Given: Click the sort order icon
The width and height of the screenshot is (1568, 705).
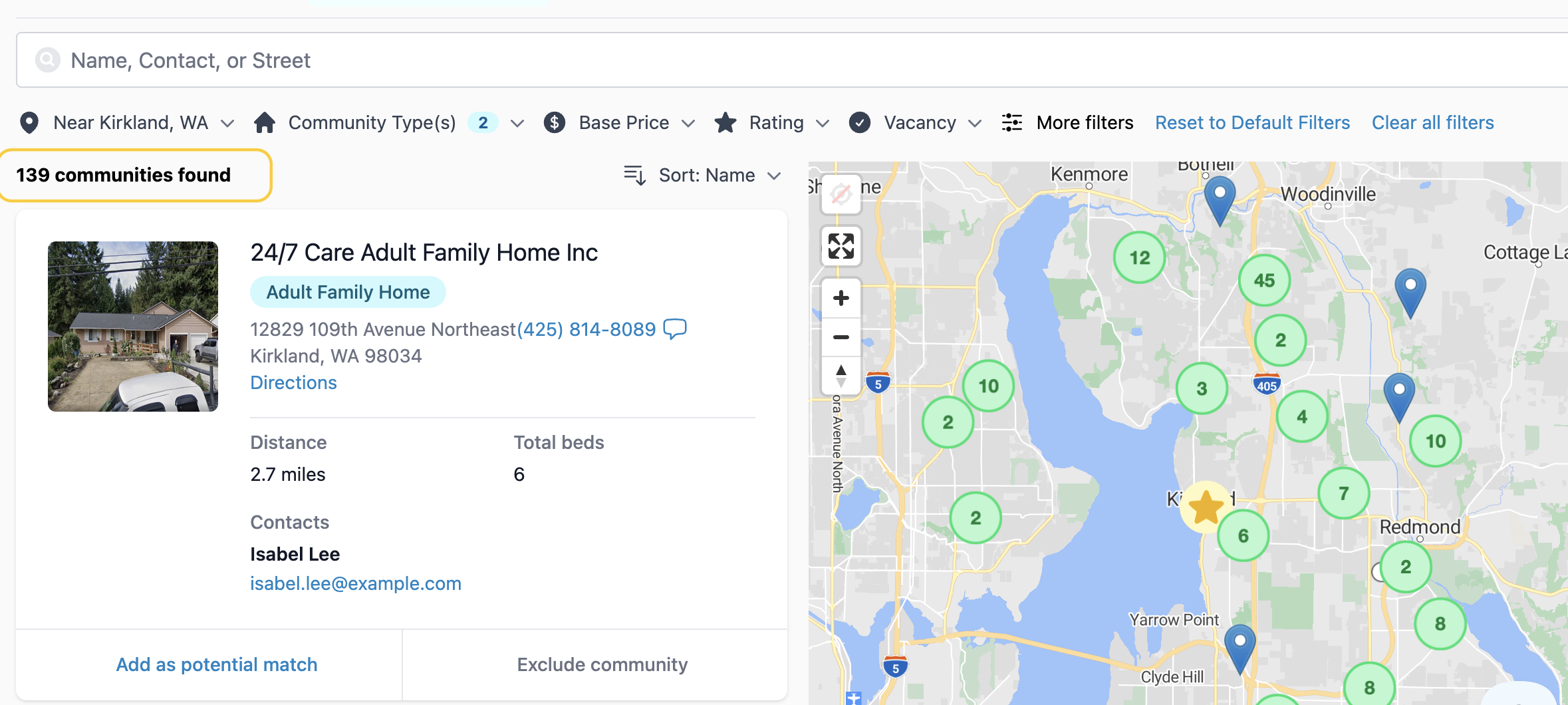Looking at the screenshot, I should 635,176.
